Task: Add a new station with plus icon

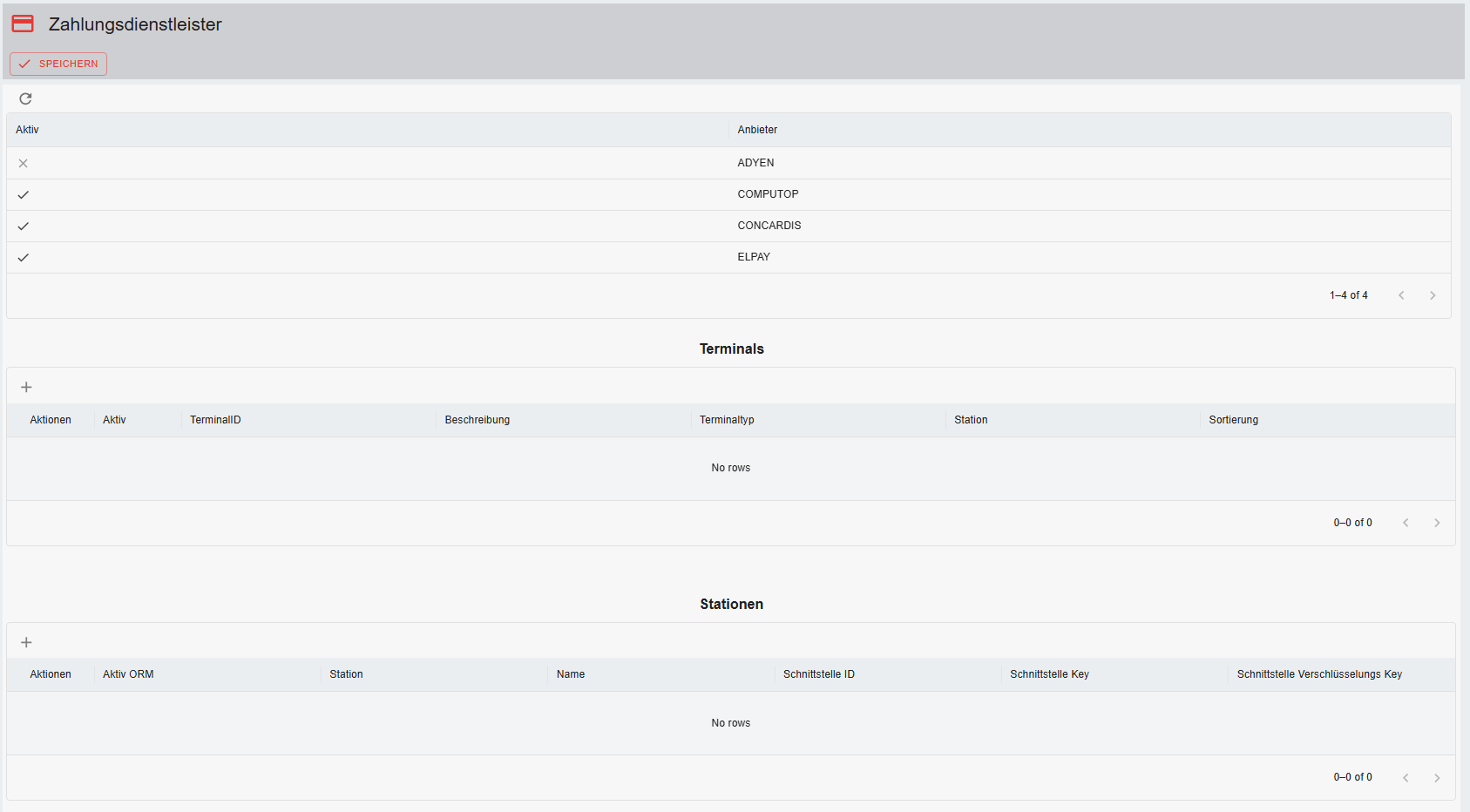Action: pyautogui.click(x=26, y=642)
